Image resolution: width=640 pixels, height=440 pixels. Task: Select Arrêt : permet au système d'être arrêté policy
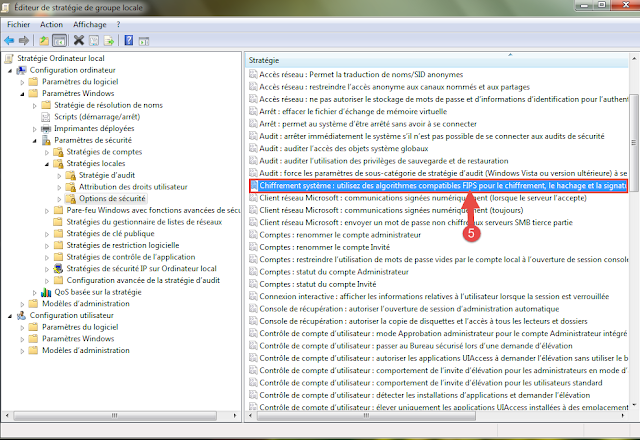point(367,124)
